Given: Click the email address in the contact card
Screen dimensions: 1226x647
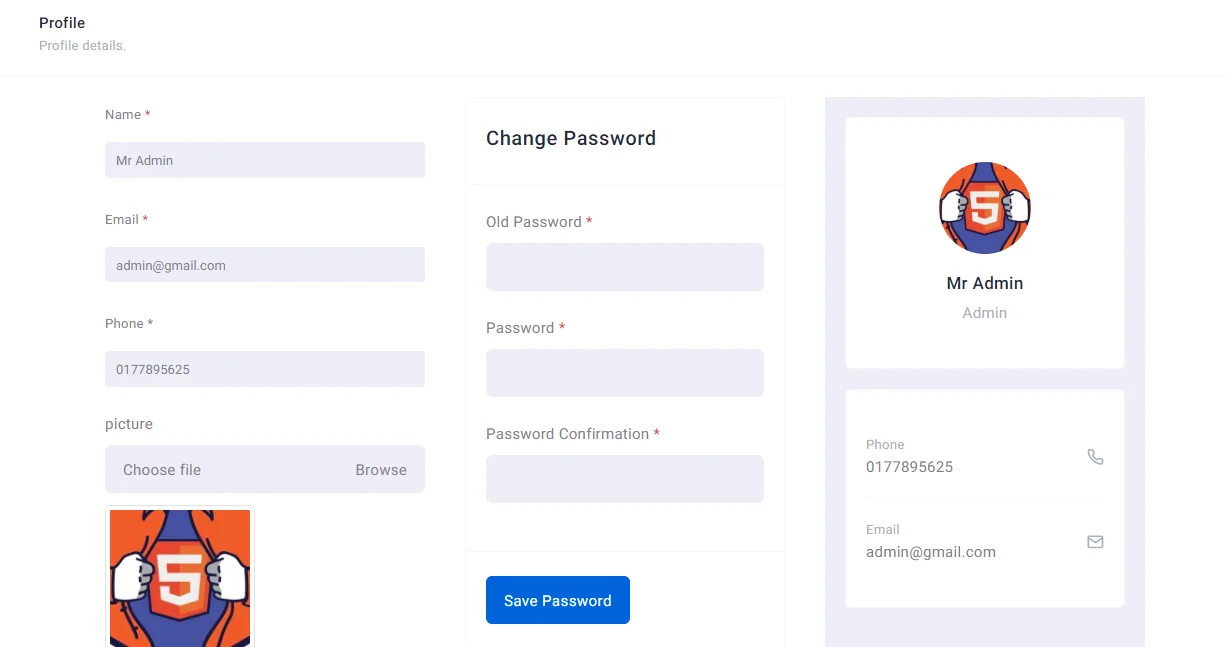Looking at the screenshot, I should tap(931, 552).
